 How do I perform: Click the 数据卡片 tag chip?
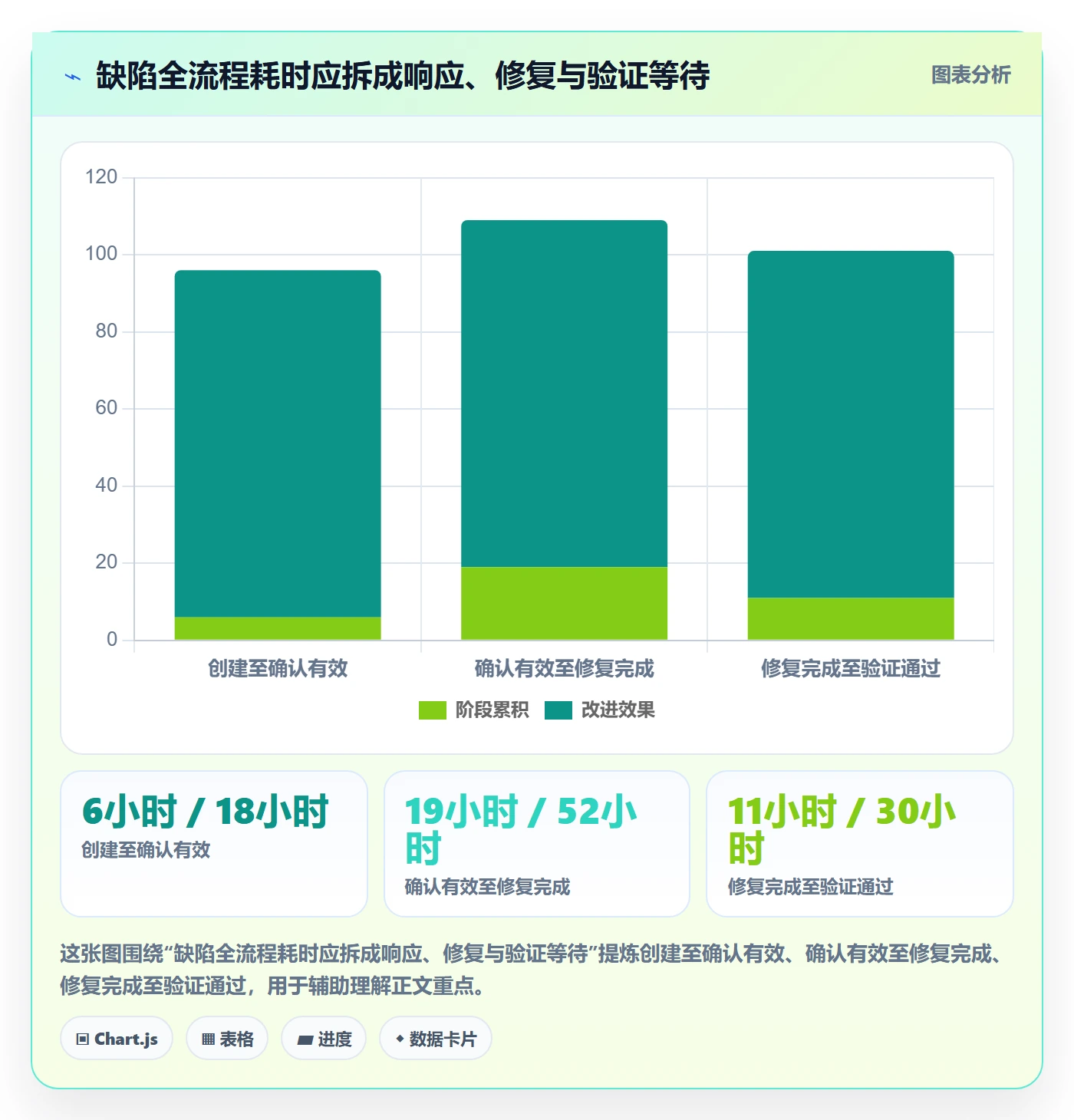436,1039
